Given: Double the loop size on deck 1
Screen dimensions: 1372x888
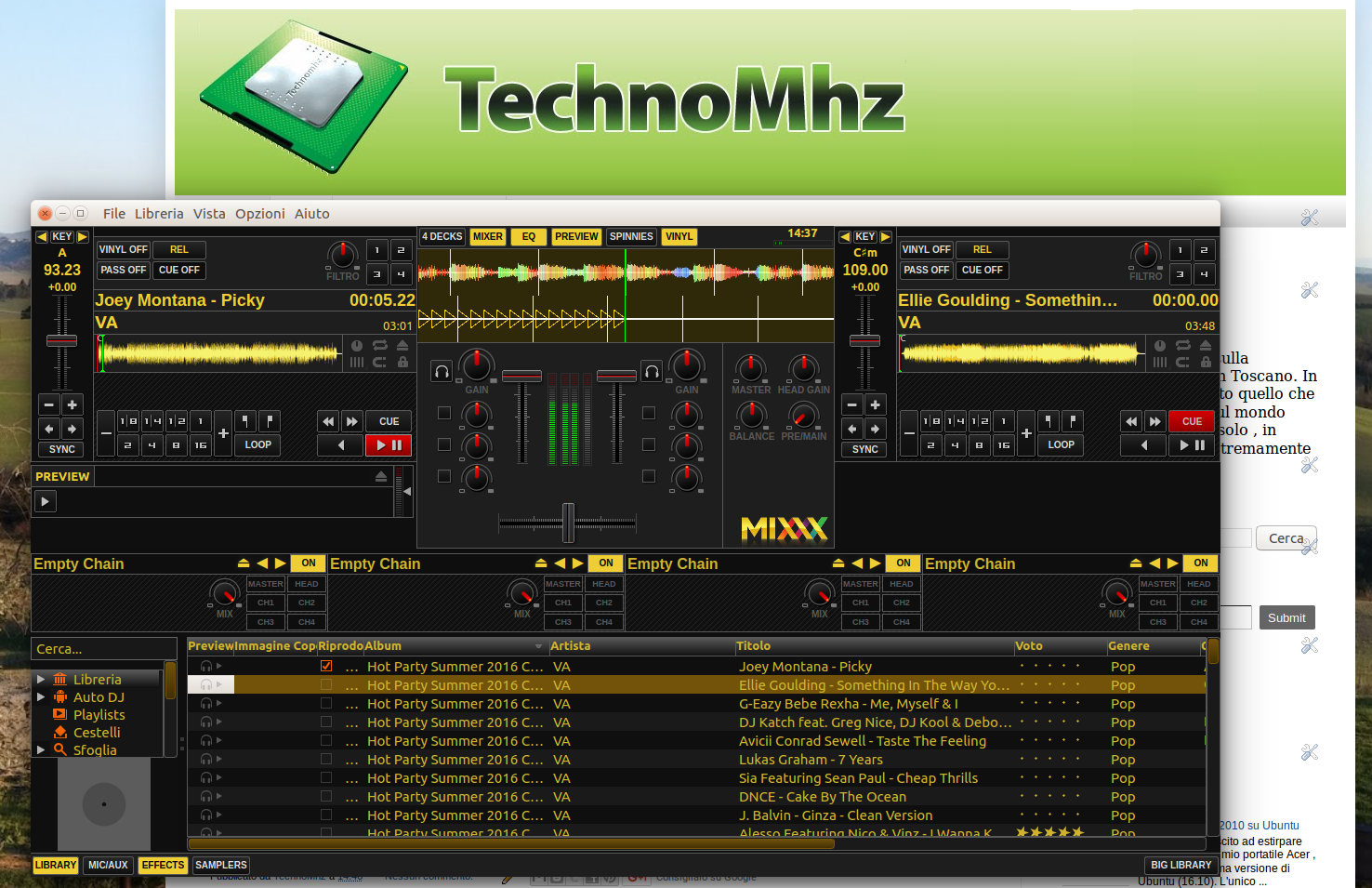Looking at the screenshot, I should pos(223,433).
